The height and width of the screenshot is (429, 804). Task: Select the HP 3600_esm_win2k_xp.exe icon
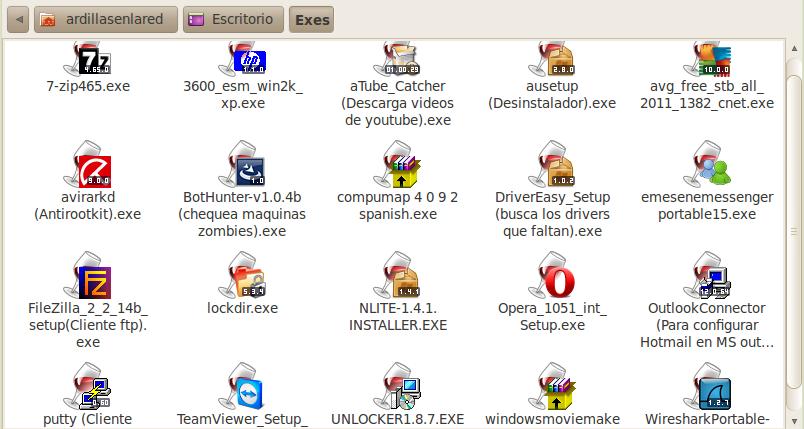[243, 59]
